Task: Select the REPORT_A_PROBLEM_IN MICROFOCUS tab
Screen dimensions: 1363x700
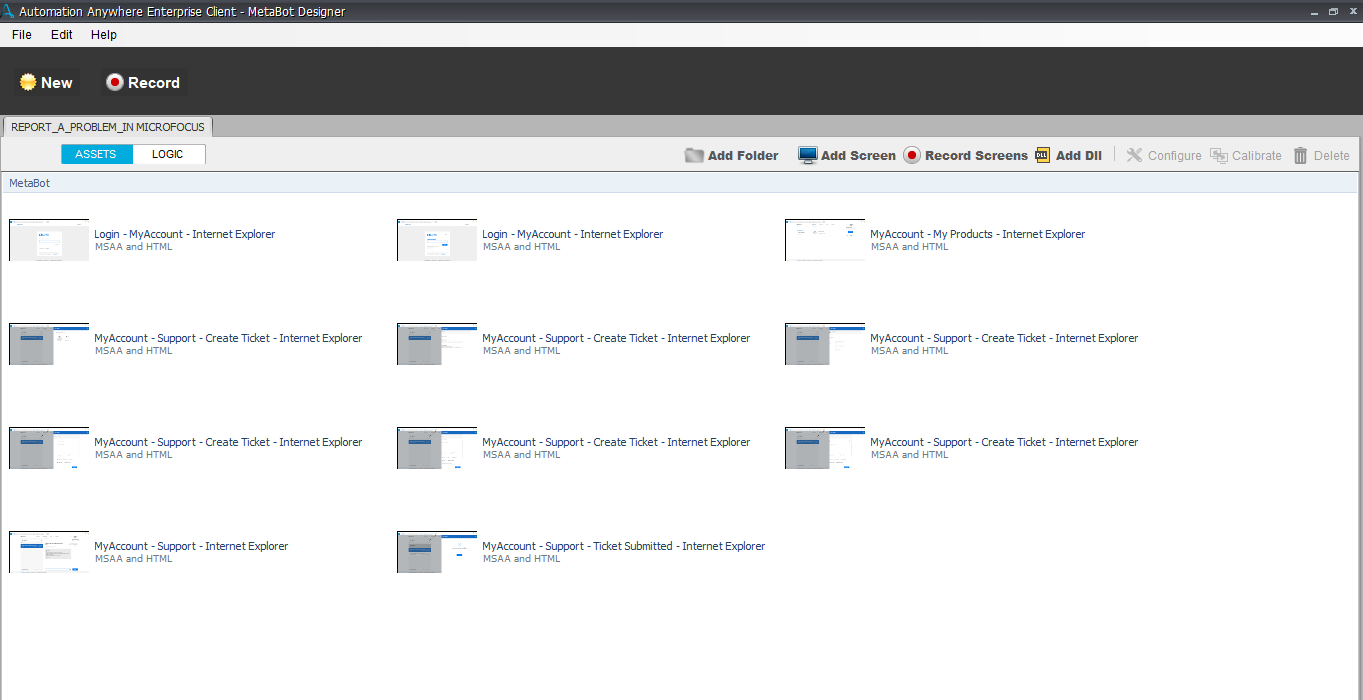Action: click(108, 127)
